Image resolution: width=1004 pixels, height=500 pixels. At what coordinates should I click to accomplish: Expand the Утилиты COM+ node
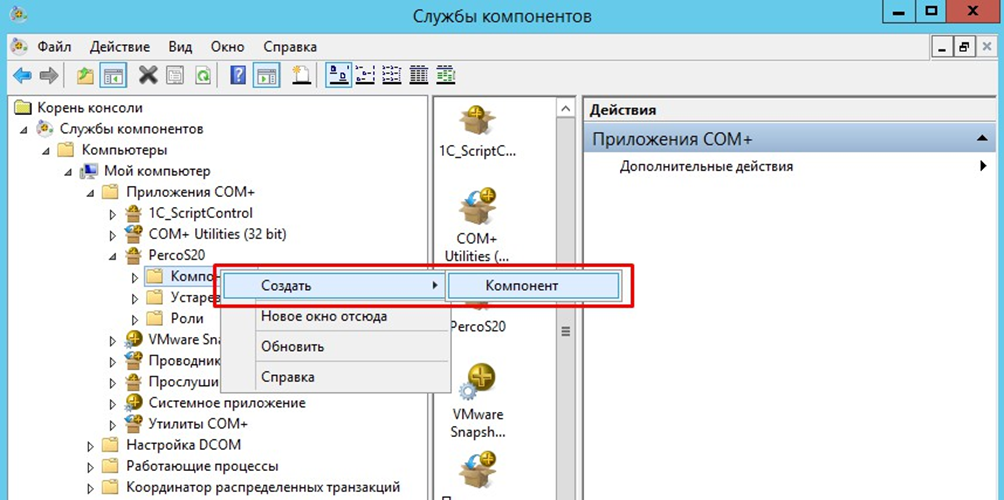pos(113,424)
